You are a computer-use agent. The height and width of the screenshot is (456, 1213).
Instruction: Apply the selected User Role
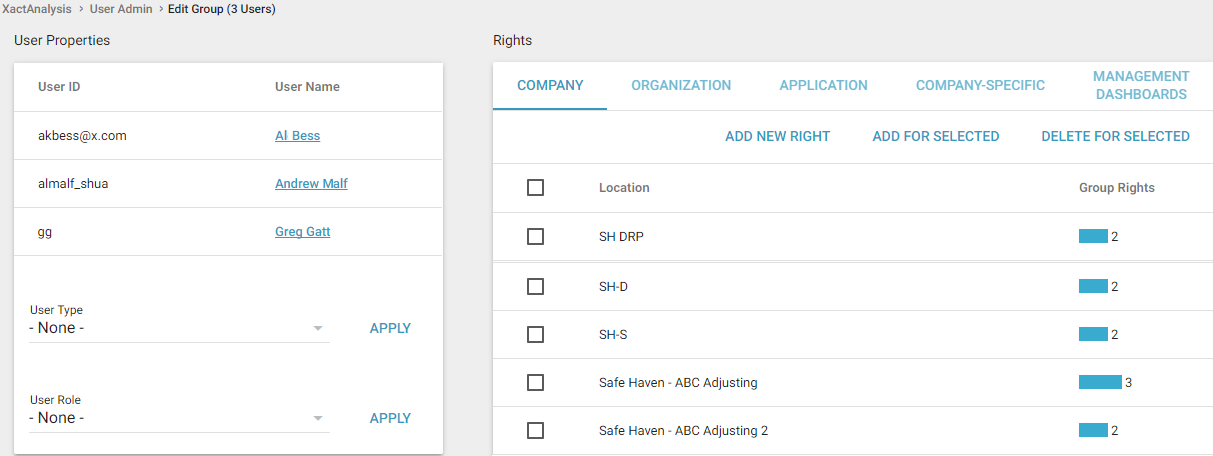tap(390, 418)
